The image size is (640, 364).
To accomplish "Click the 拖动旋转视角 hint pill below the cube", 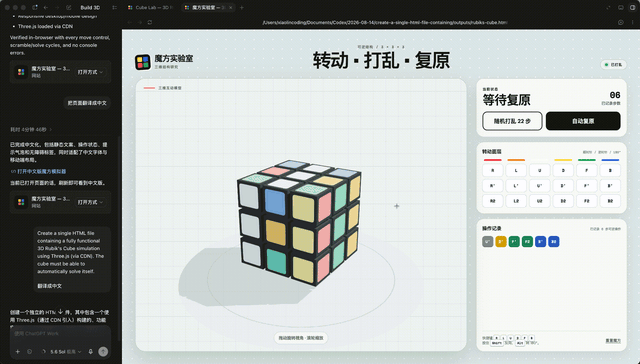I will point(301,338).
